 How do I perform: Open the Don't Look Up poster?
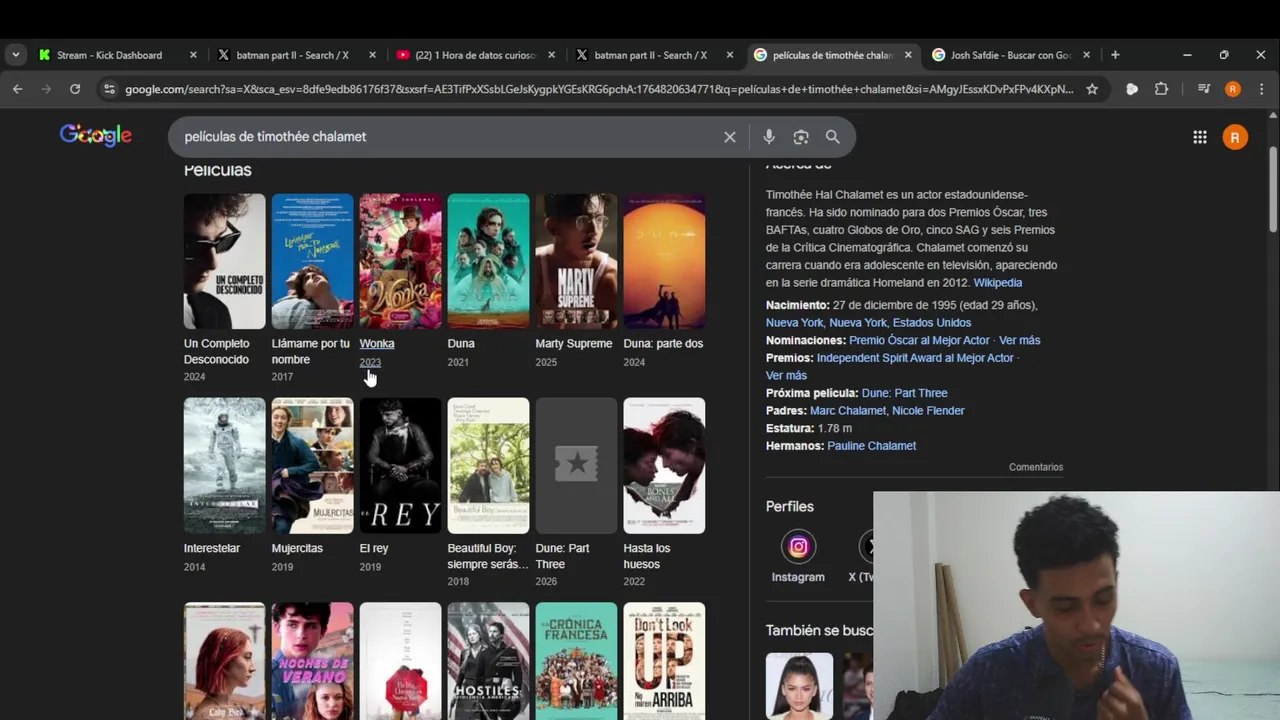click(664, 661)
